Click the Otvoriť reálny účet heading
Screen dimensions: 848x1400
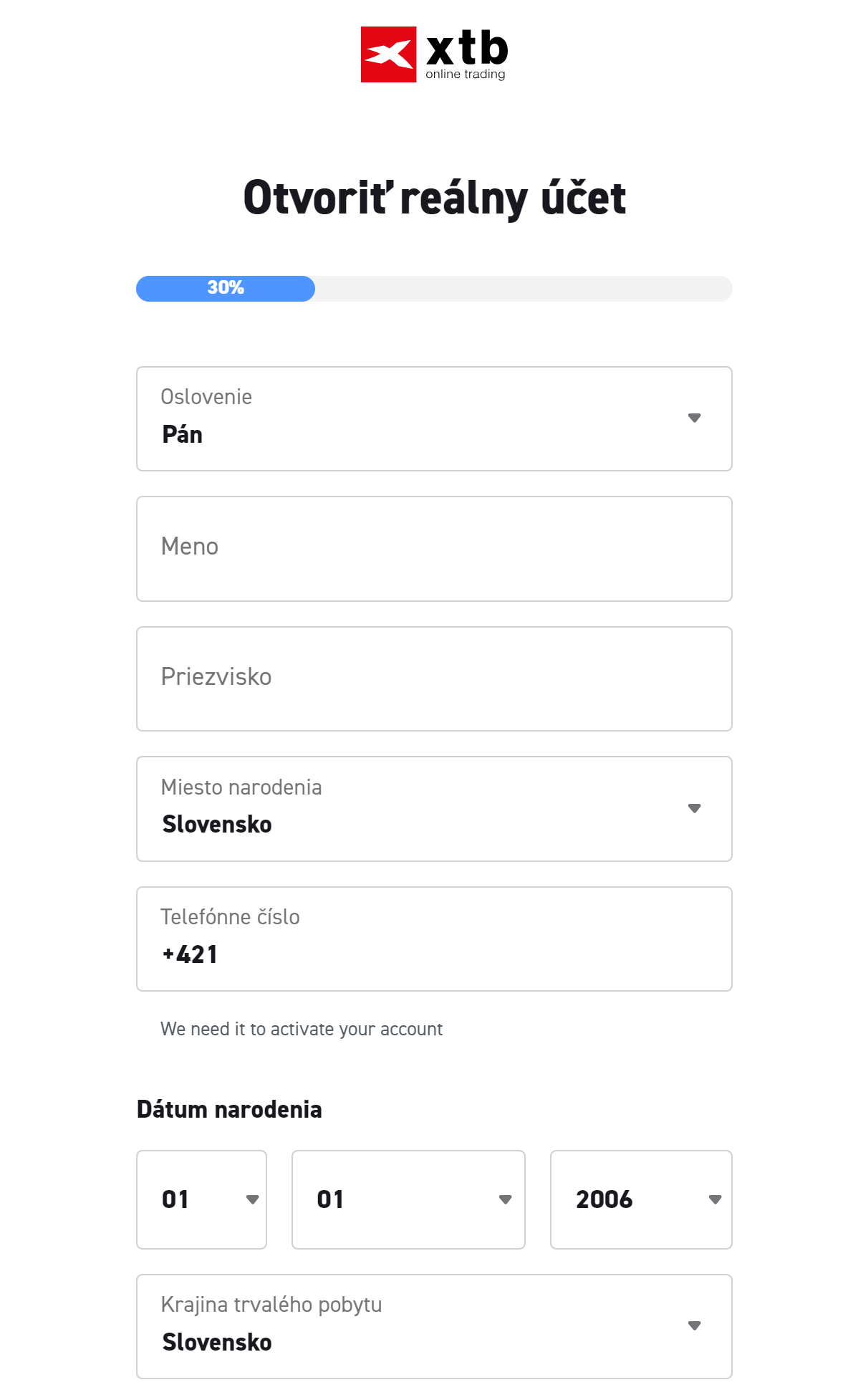(x=434, y=198)
